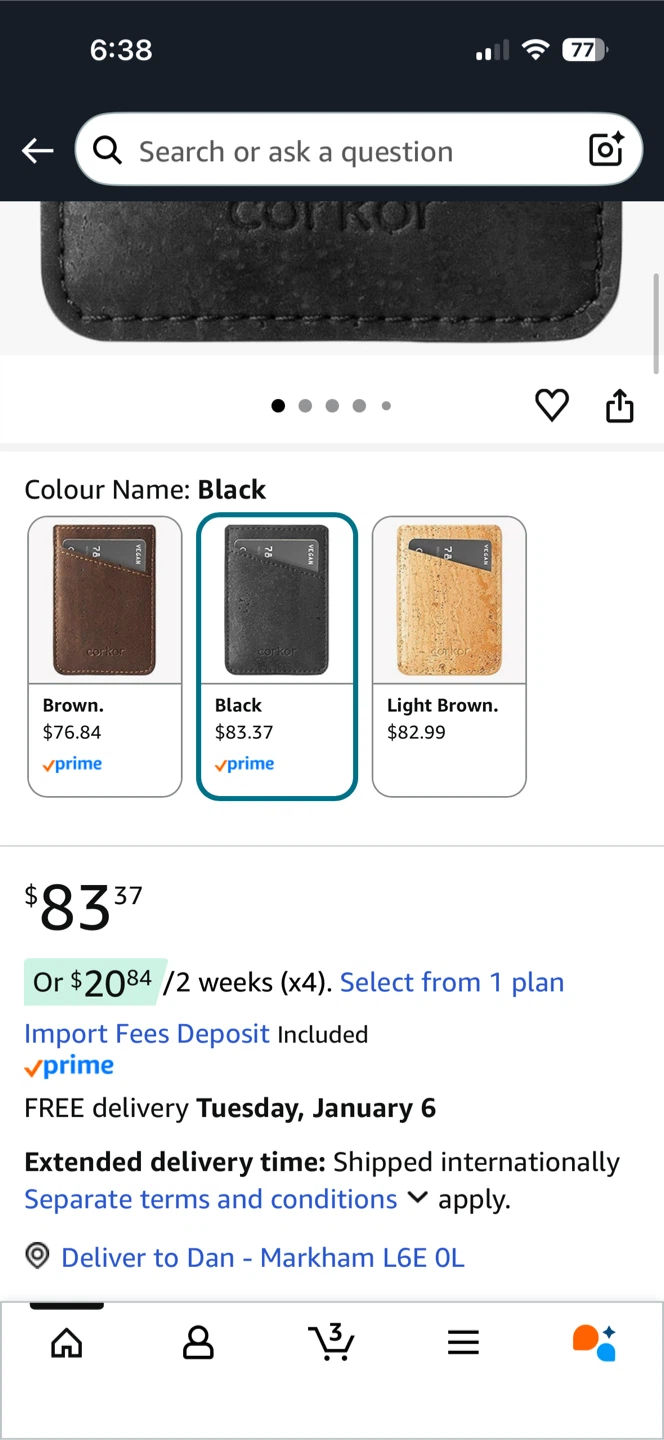Expand Separate terms and conditions chevron
This screenshot has height=1440, width=664.
point(418,1198)
